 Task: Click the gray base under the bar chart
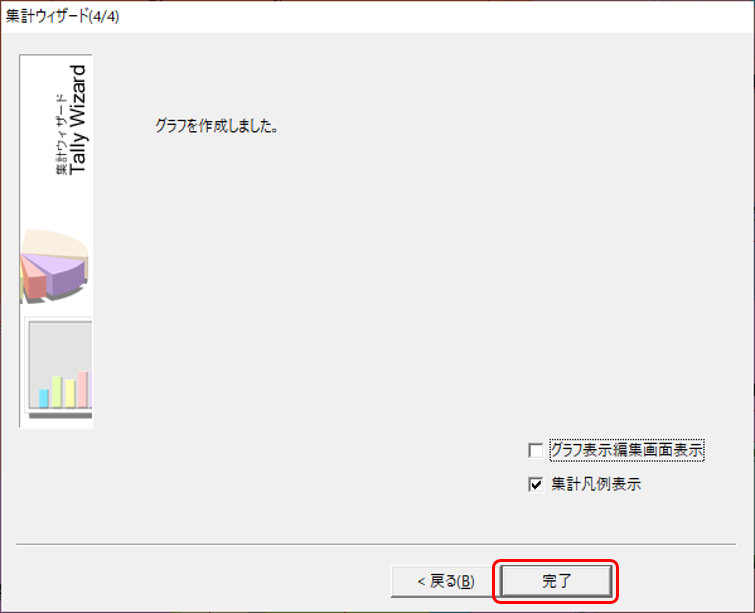61,415
